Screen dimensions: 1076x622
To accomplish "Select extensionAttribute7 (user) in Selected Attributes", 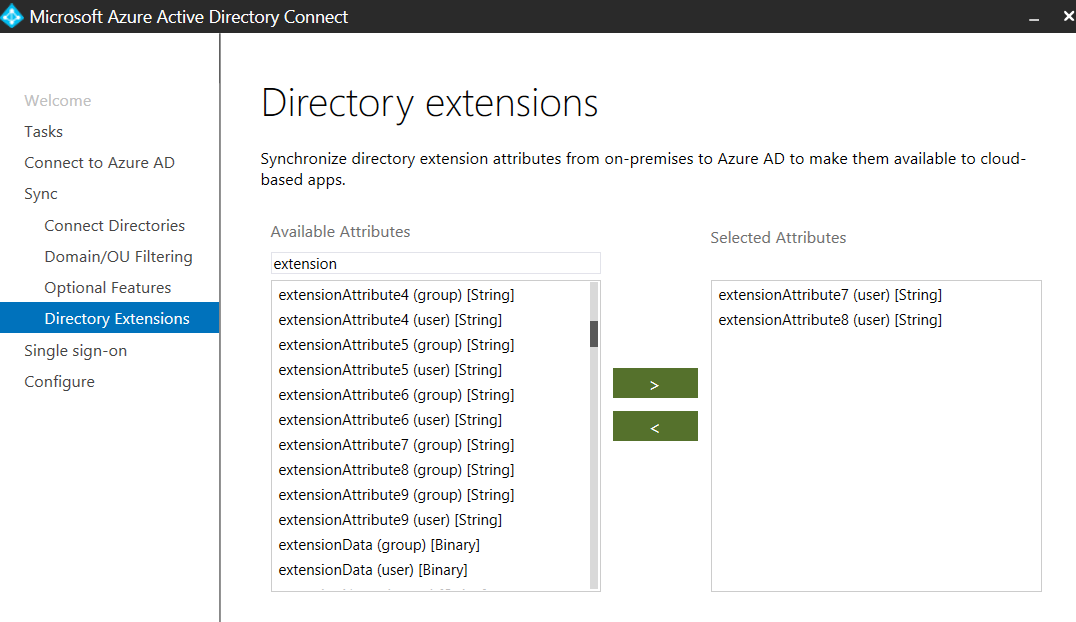I will [x=827, y=294].
